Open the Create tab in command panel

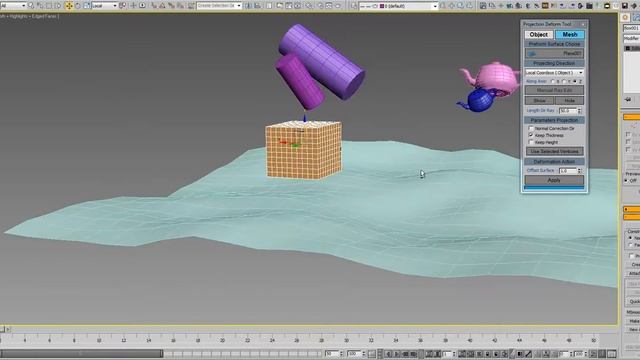point(625,17)
